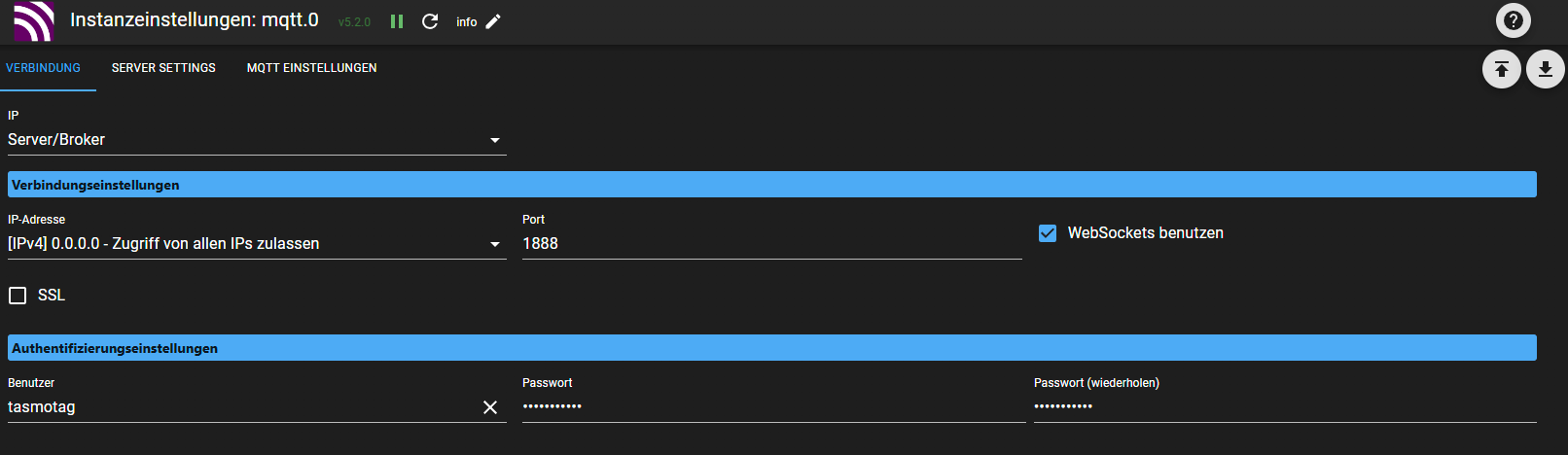The image size is (1568, 455).
Task: Pause the mqtt.0 instance
Action: (x=397, y=21)
